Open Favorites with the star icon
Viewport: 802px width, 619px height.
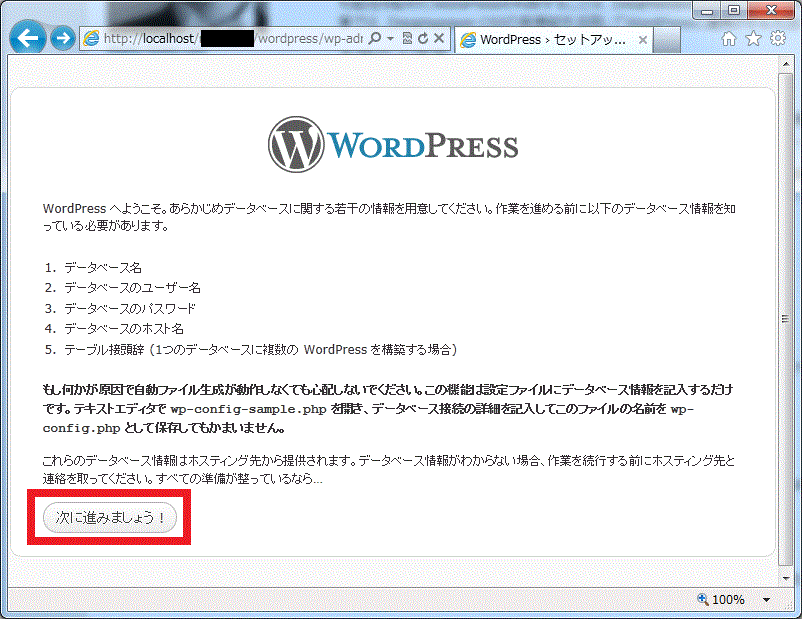click(753, 39)
